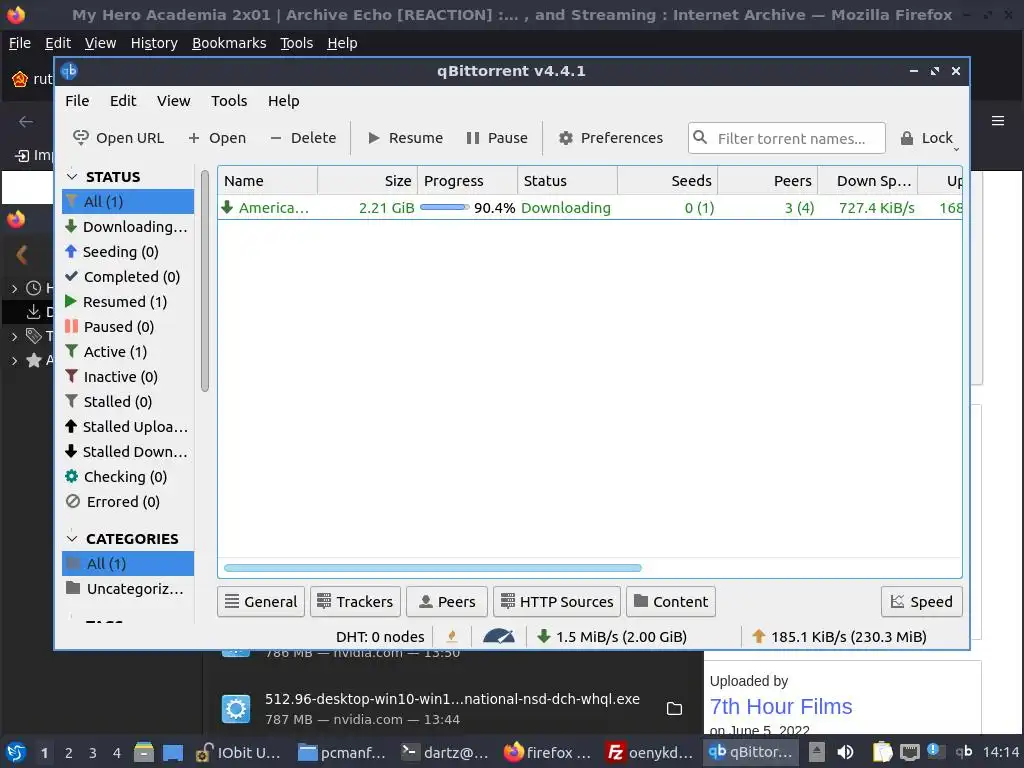
Task: Filter by Inactive (0) status
Action: tap(128, 377)
